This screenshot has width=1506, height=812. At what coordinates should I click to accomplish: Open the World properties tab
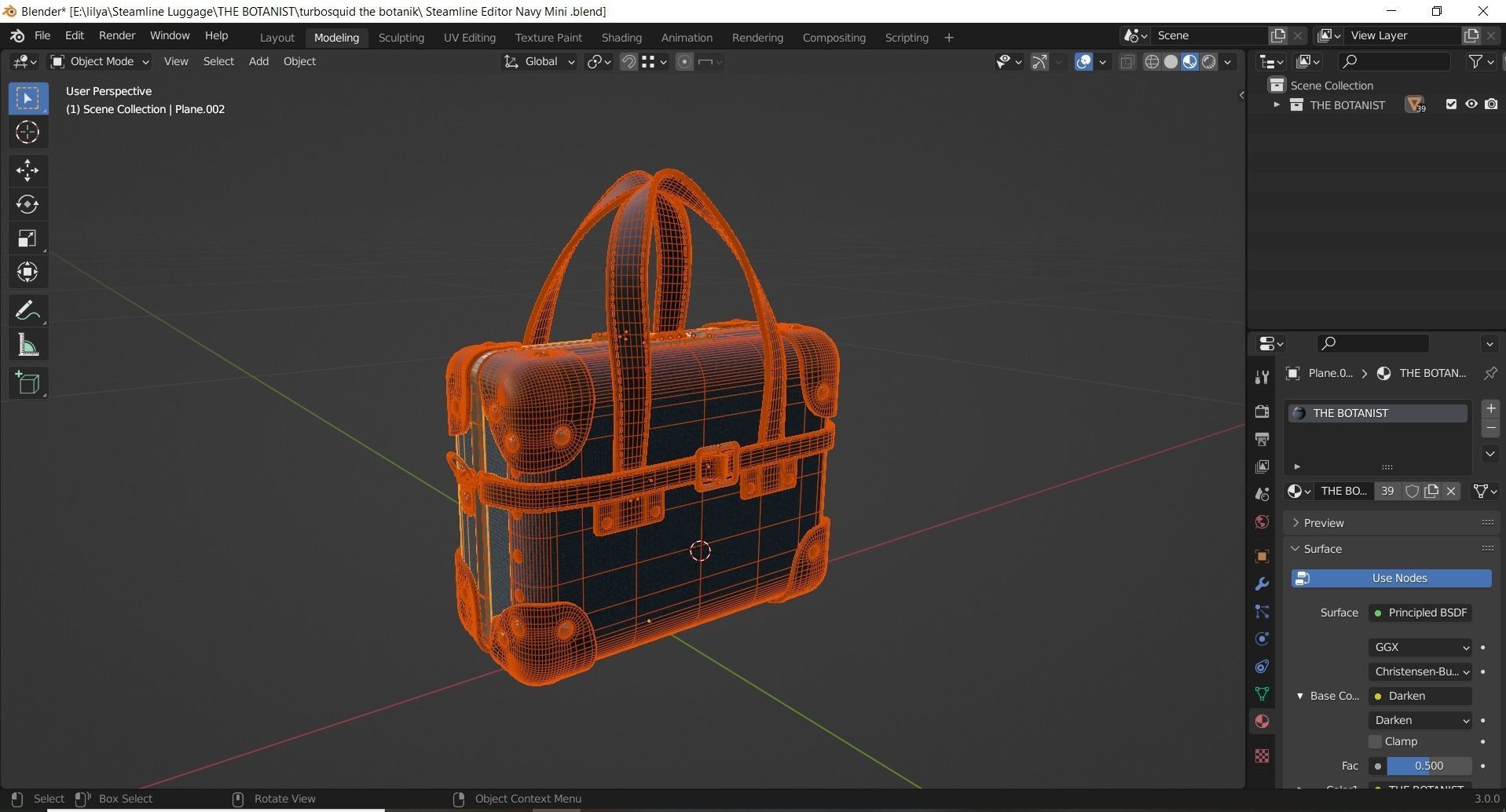(1262, 522)
